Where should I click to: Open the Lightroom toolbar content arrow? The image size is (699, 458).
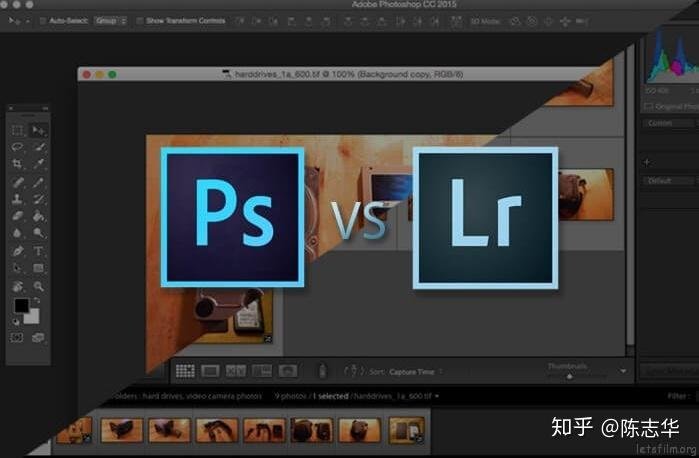623,371
